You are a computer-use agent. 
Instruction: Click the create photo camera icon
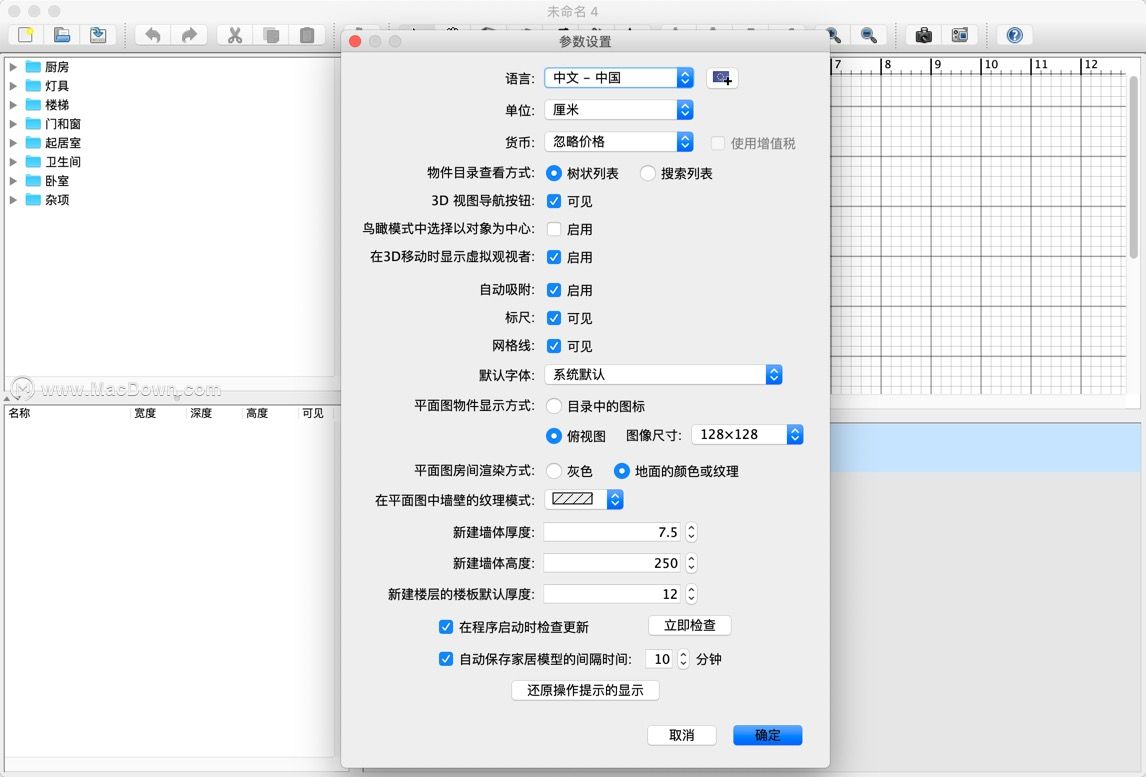click(x=924, y=34)
